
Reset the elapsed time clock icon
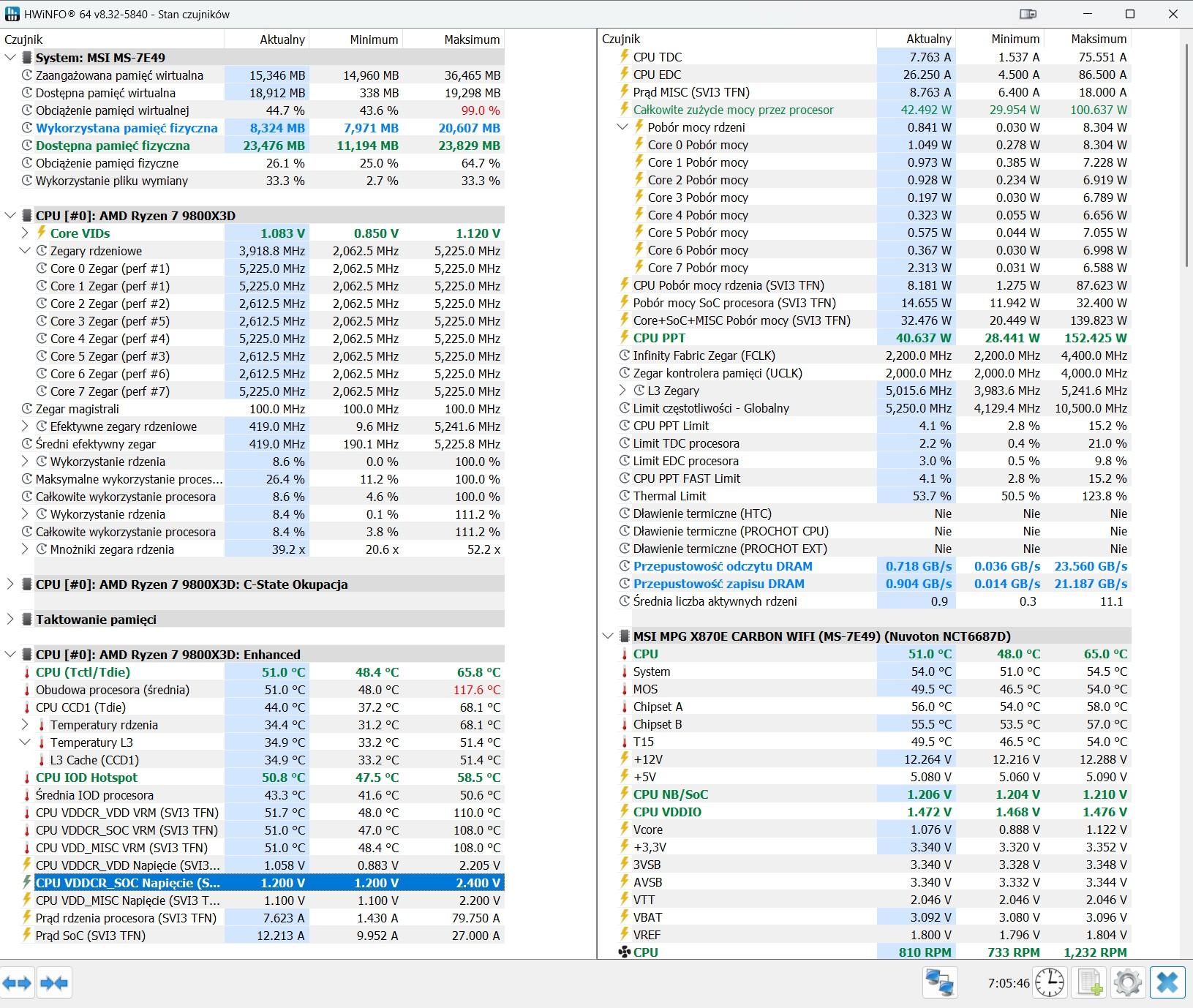(x=1050, y=982)
